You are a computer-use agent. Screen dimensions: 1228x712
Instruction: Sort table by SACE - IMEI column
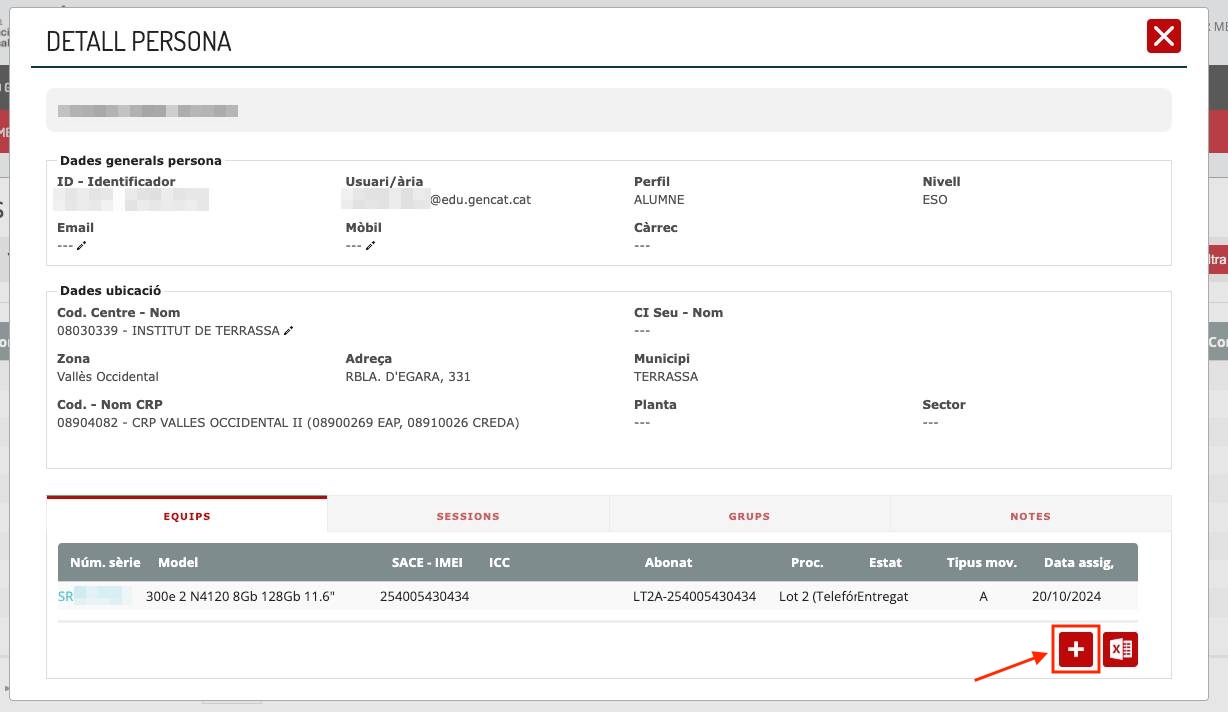tap(427, 563)
